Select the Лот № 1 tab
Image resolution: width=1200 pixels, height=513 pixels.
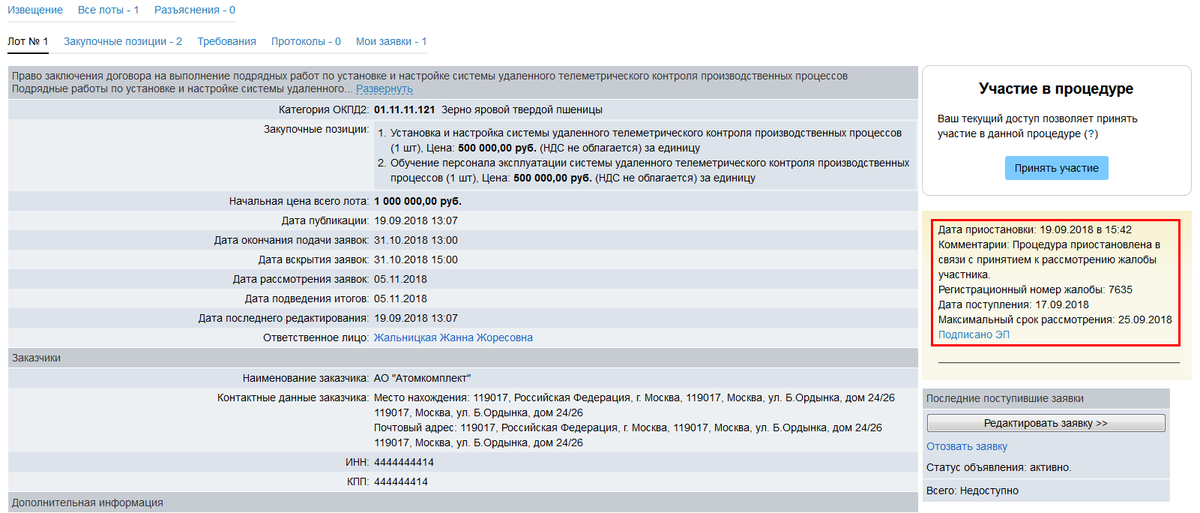pyautogui.click(x=28, y=42)
